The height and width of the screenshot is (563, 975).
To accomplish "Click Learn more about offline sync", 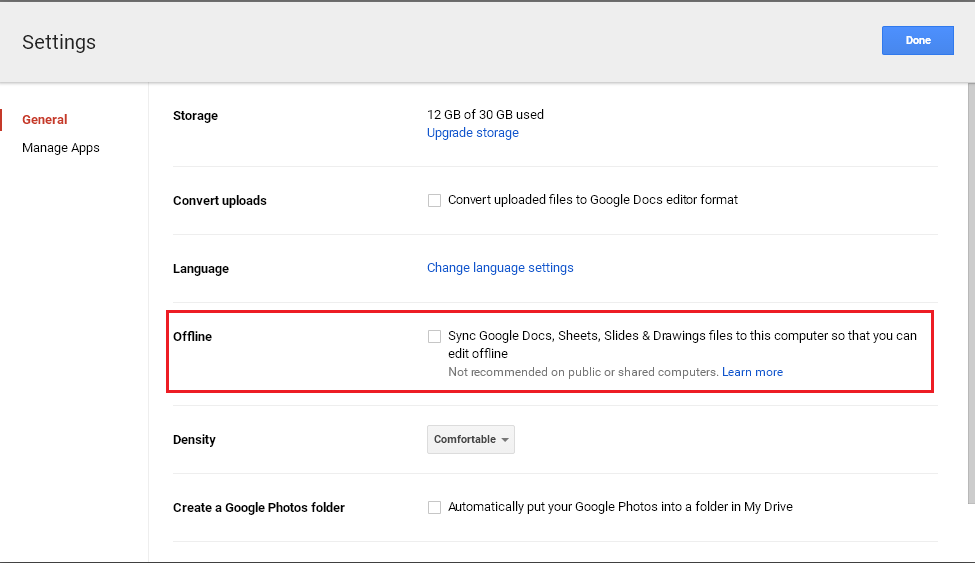I will [752, 372].
